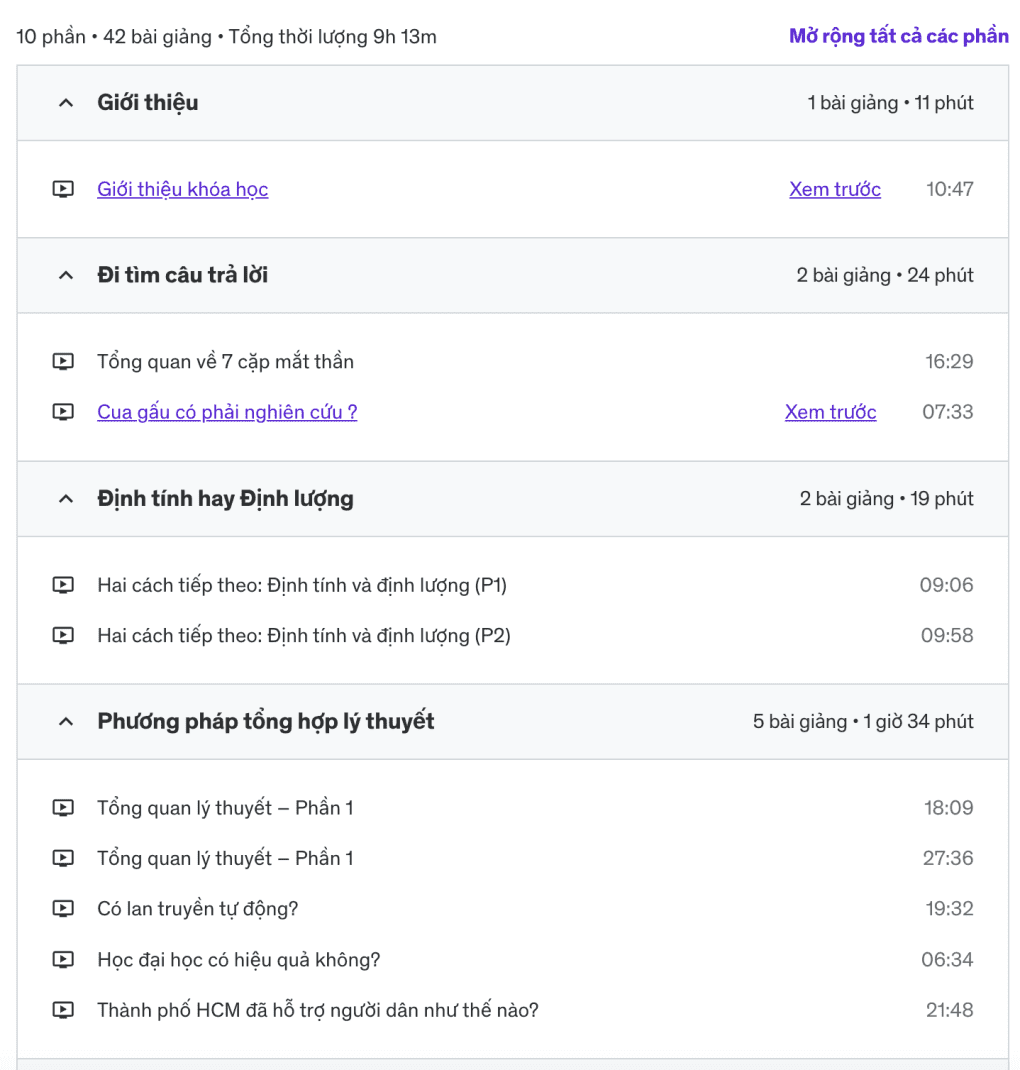This screenshot has width=1020, height=1070.
Task: Collapse the Đi tìm câu trả lời section
Action: click(66, 276)
